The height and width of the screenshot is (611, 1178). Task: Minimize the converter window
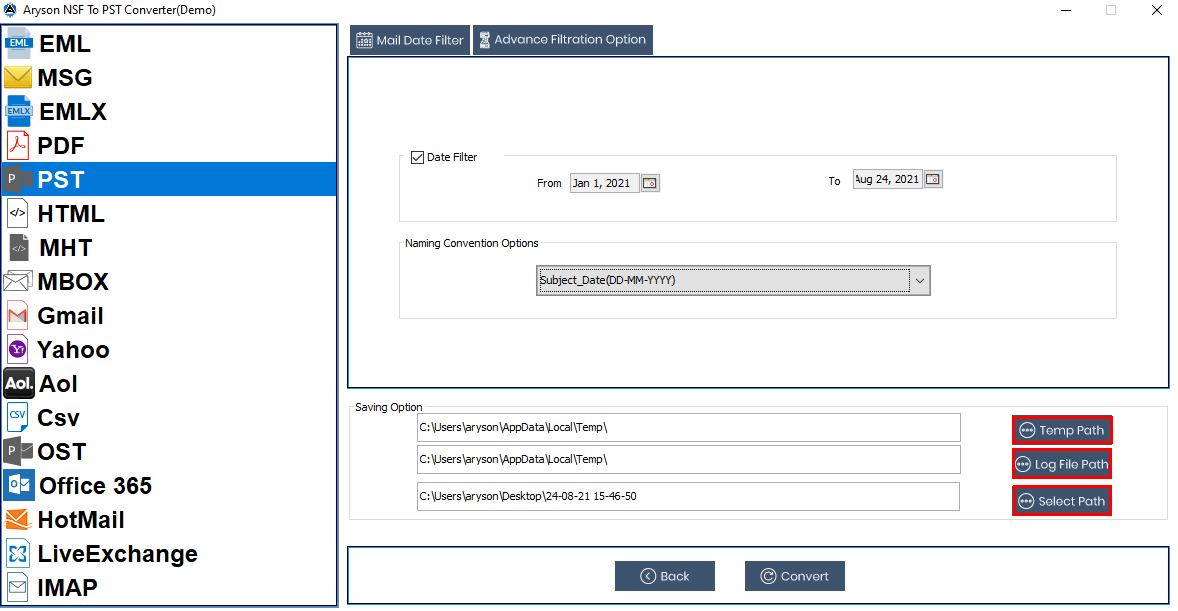tap(1066, 11)
